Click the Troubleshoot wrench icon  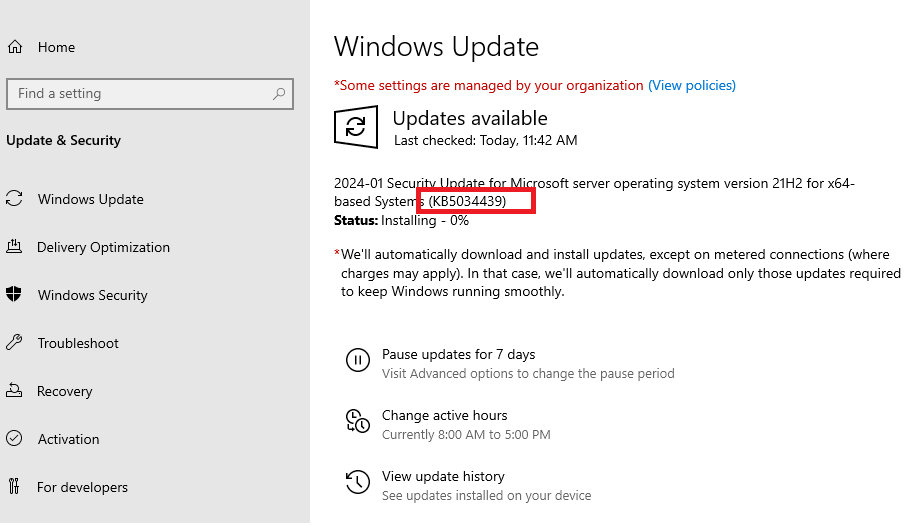click(14, 342)
